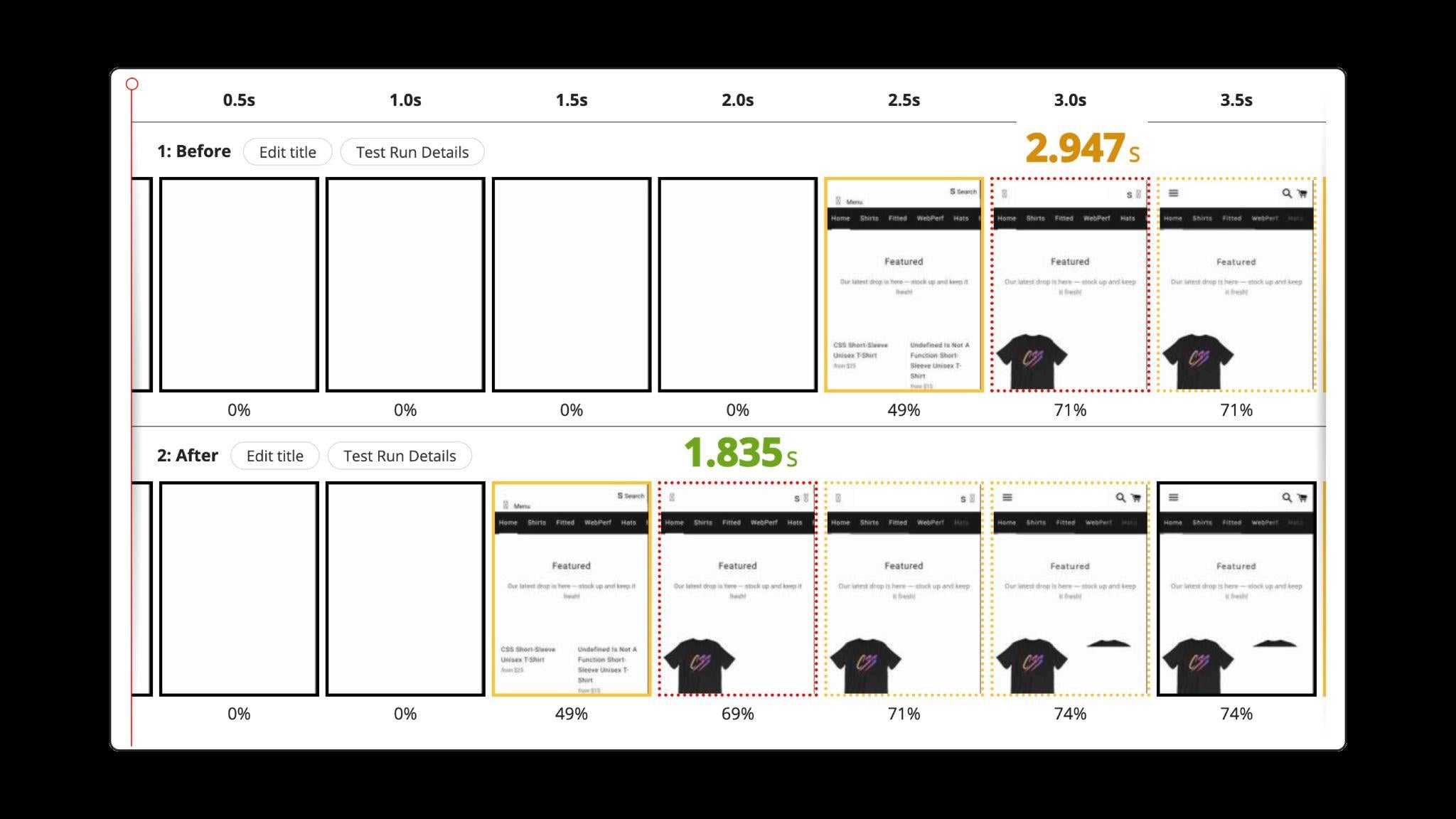Click the Menu icon in Before 3.0s frame

click(x=1004, y=194)
